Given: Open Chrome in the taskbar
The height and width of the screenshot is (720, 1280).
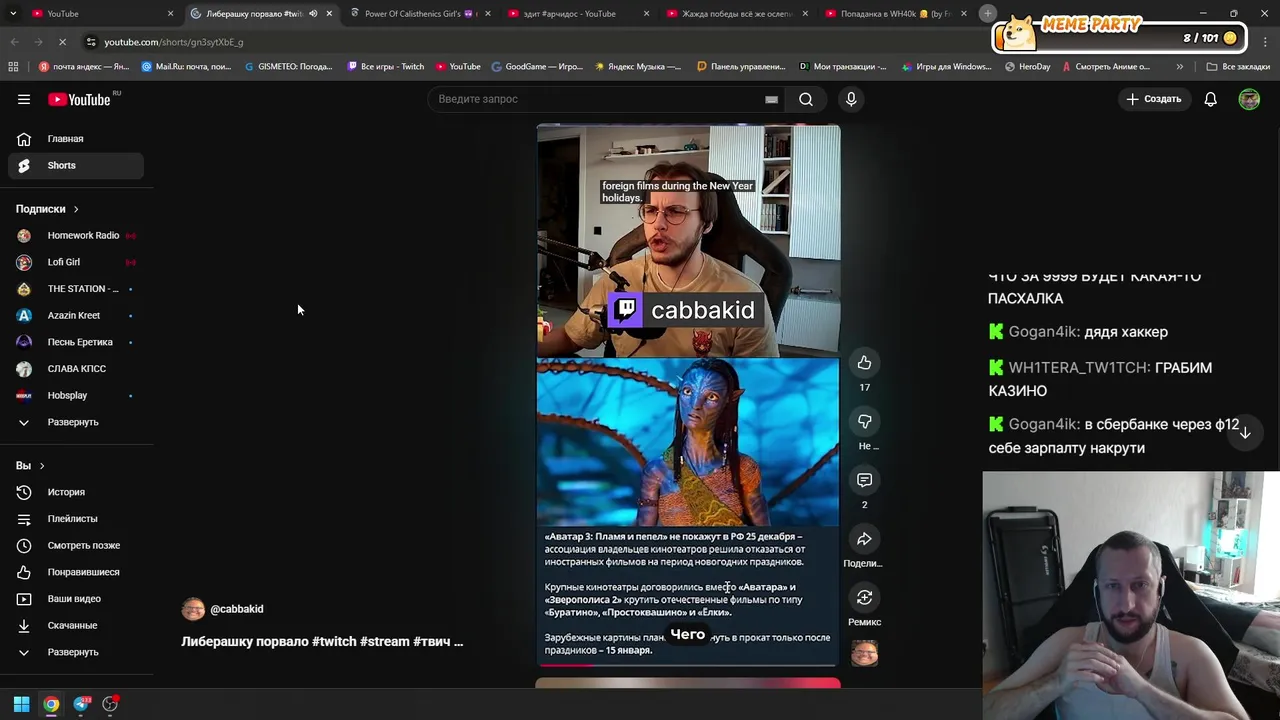Looking at the screenshot, I should tap(51, 704).
